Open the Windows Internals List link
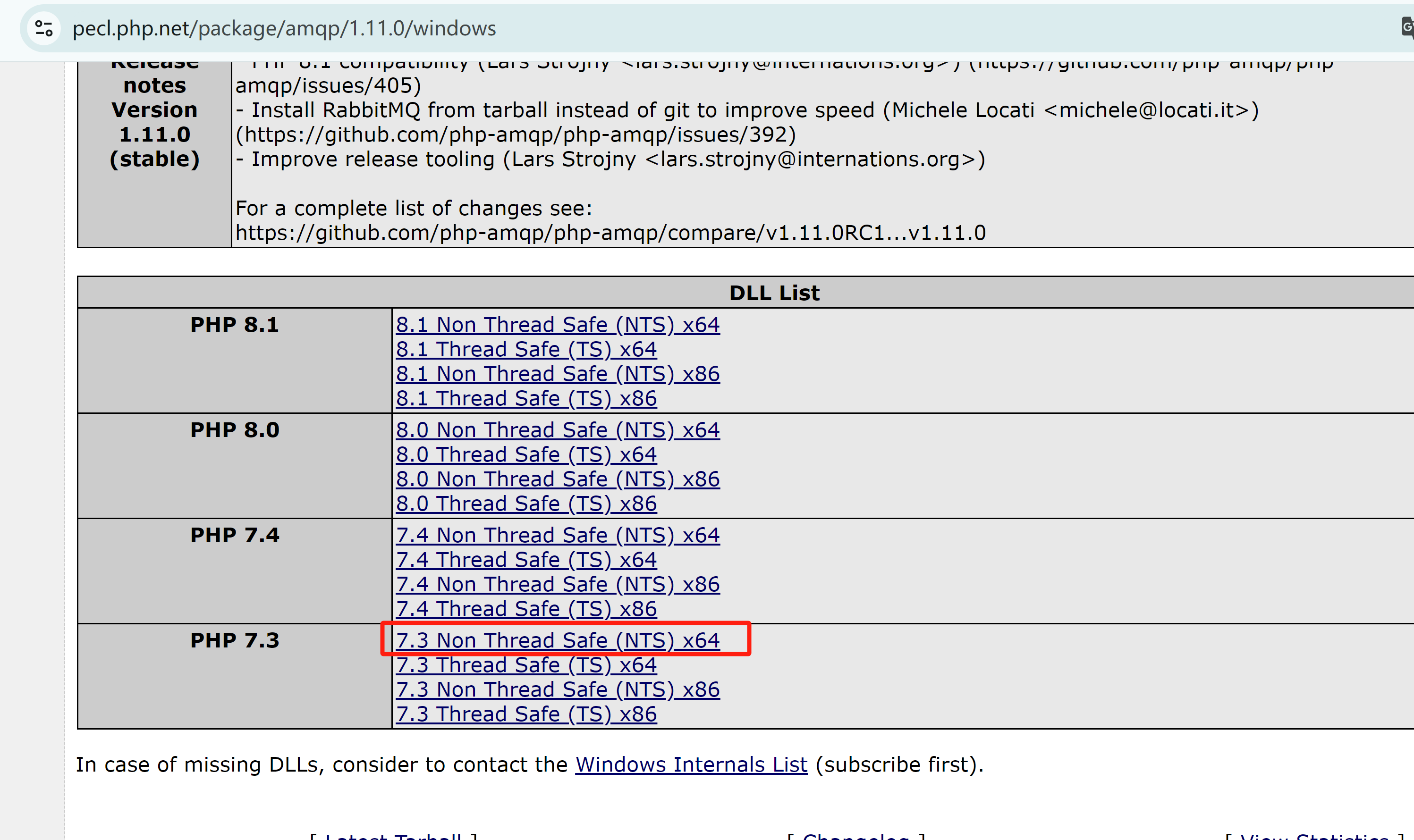Image resolution: width=1414 pixels, height=840 pixels. coord(691,764)
